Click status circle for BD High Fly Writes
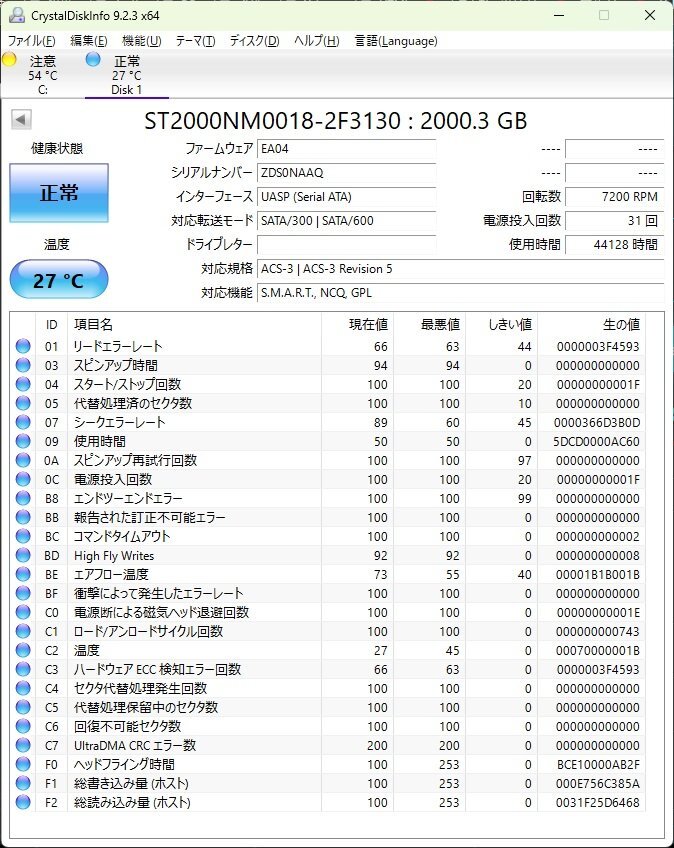Screen dimensions: 674x848 [23, 555]
